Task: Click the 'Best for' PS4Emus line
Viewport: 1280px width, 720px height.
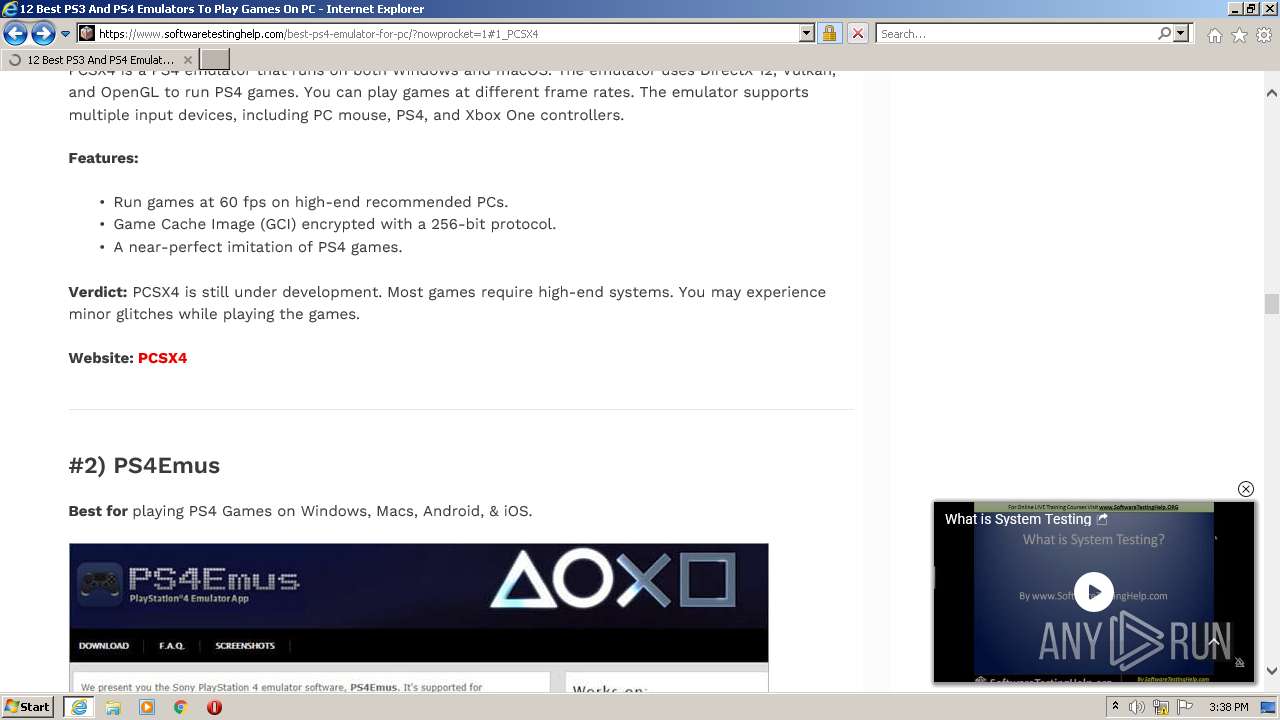Action: pyautogui.click(x=300, y=511)
